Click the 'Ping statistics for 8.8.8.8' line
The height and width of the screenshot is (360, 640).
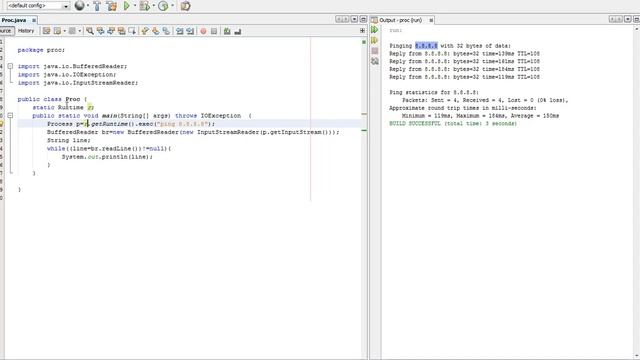[434, 92]
